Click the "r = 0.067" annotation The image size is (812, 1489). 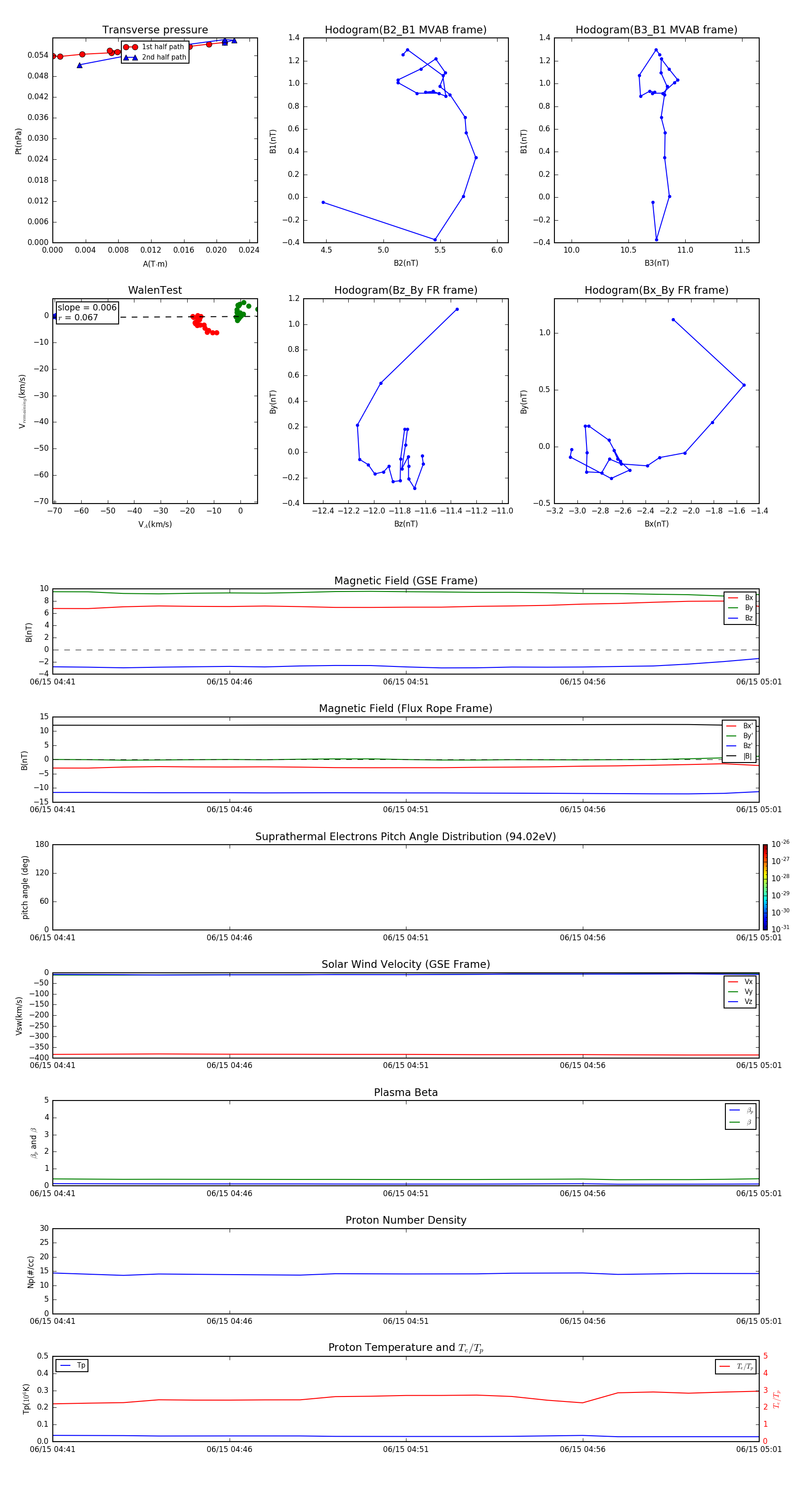[x=78, y=317]
